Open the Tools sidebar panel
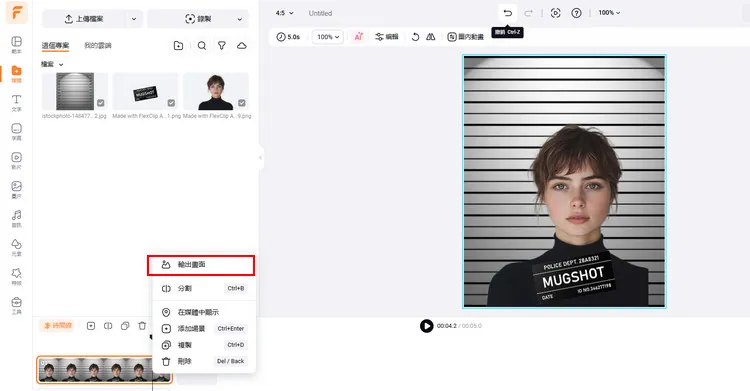This screenshot has width=750, height=391. (x=16, y=305)
